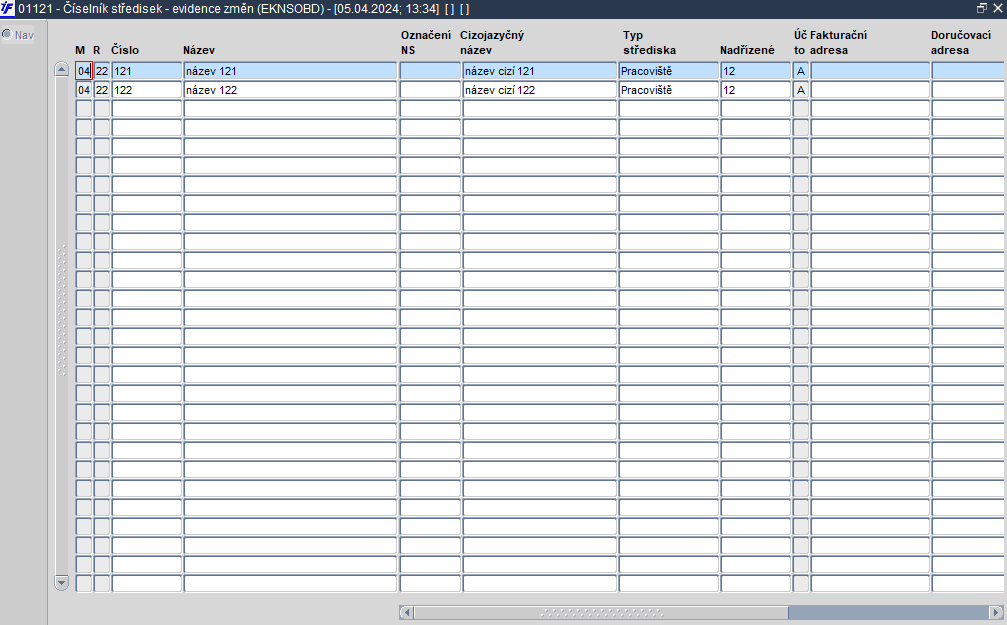1007x625 pixels.
Task: Click the Doručovací adresa field of row 121
Action: click(969, 71)
